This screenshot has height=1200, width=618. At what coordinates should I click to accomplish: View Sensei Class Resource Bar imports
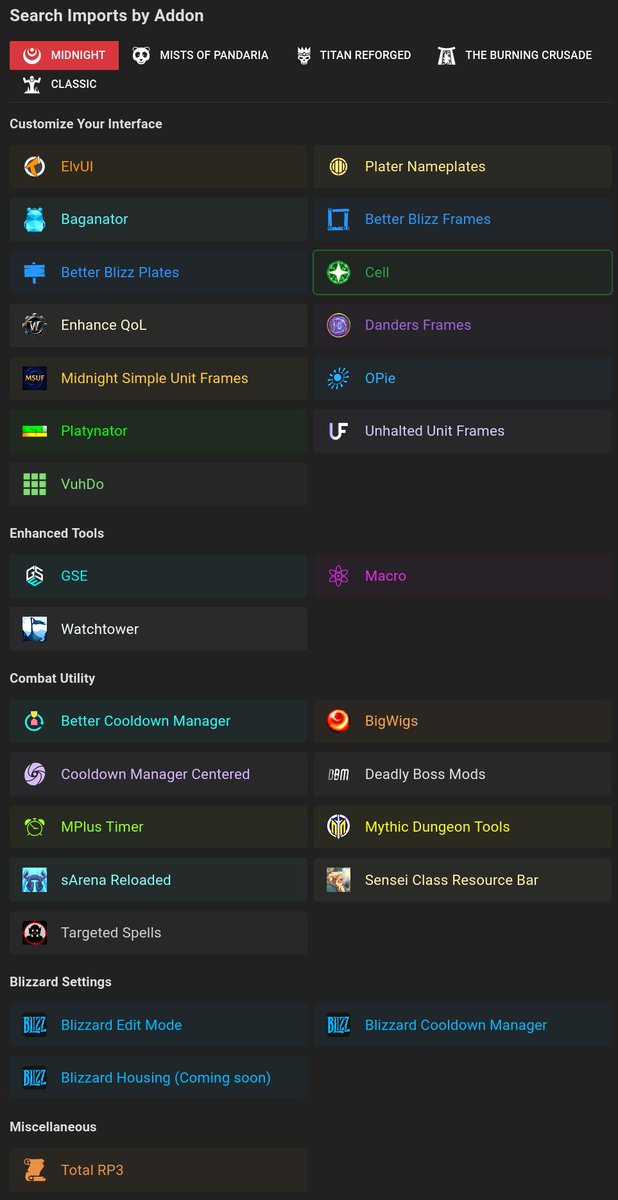[463, 881]
